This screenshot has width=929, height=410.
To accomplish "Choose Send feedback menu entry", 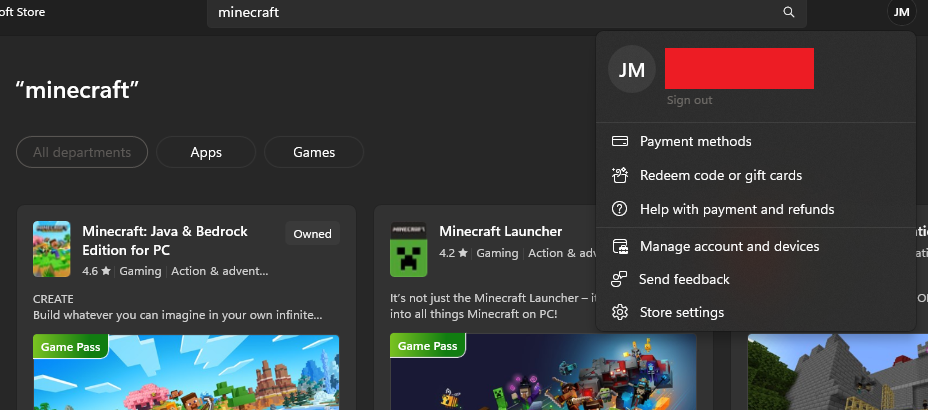I will pos(756,279).
